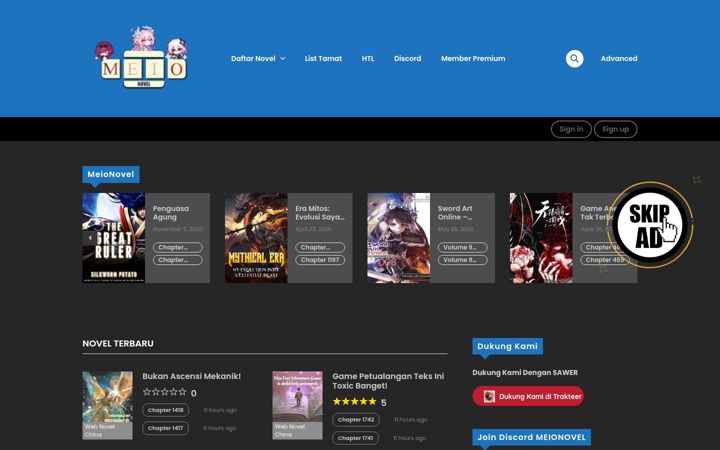Viewport: 720px width, 450px height.
Task: Open Chapter 1418
Action: [165, 410]
